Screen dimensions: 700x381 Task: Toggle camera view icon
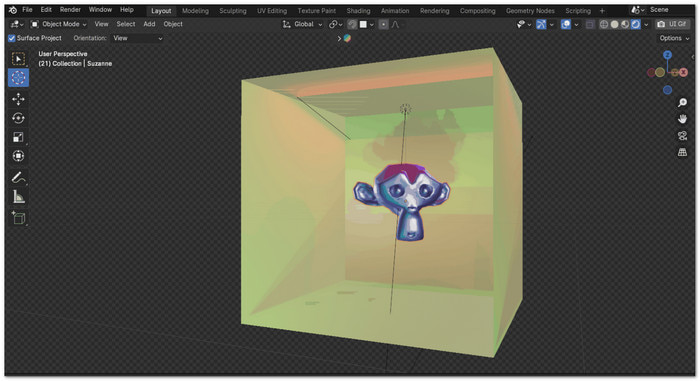682,136
